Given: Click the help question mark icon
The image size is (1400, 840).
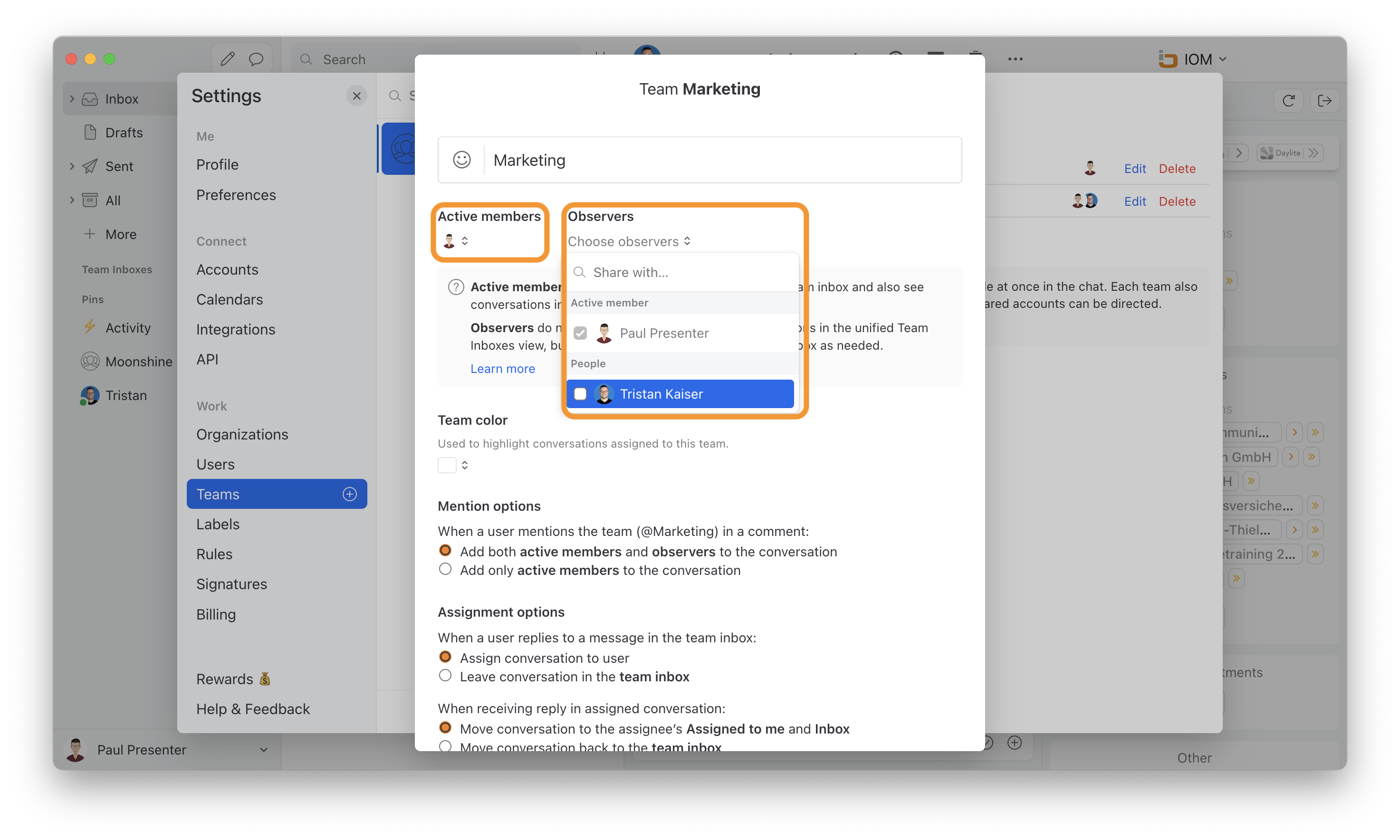Looking at the screenshot, I should (456, 287).
